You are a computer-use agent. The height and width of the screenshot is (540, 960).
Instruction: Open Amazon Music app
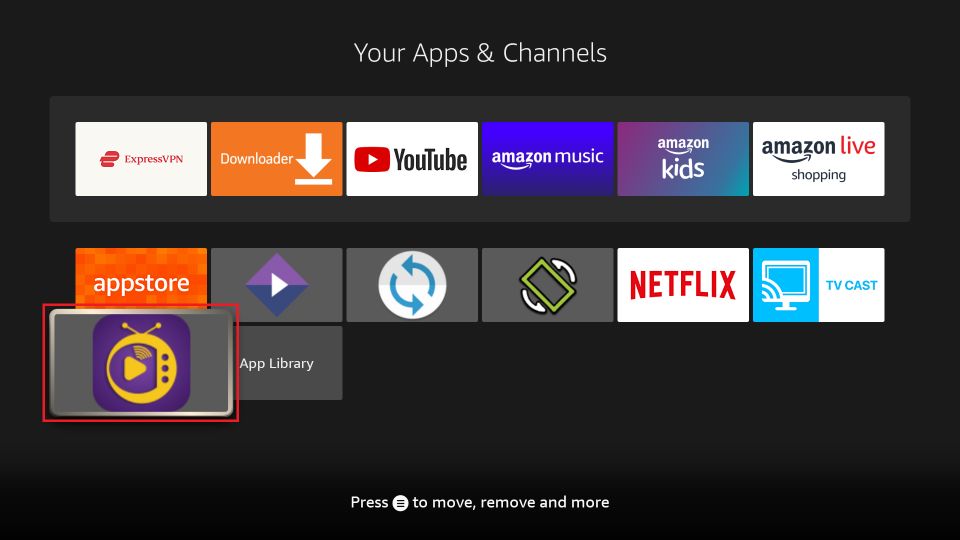(547, 159)
